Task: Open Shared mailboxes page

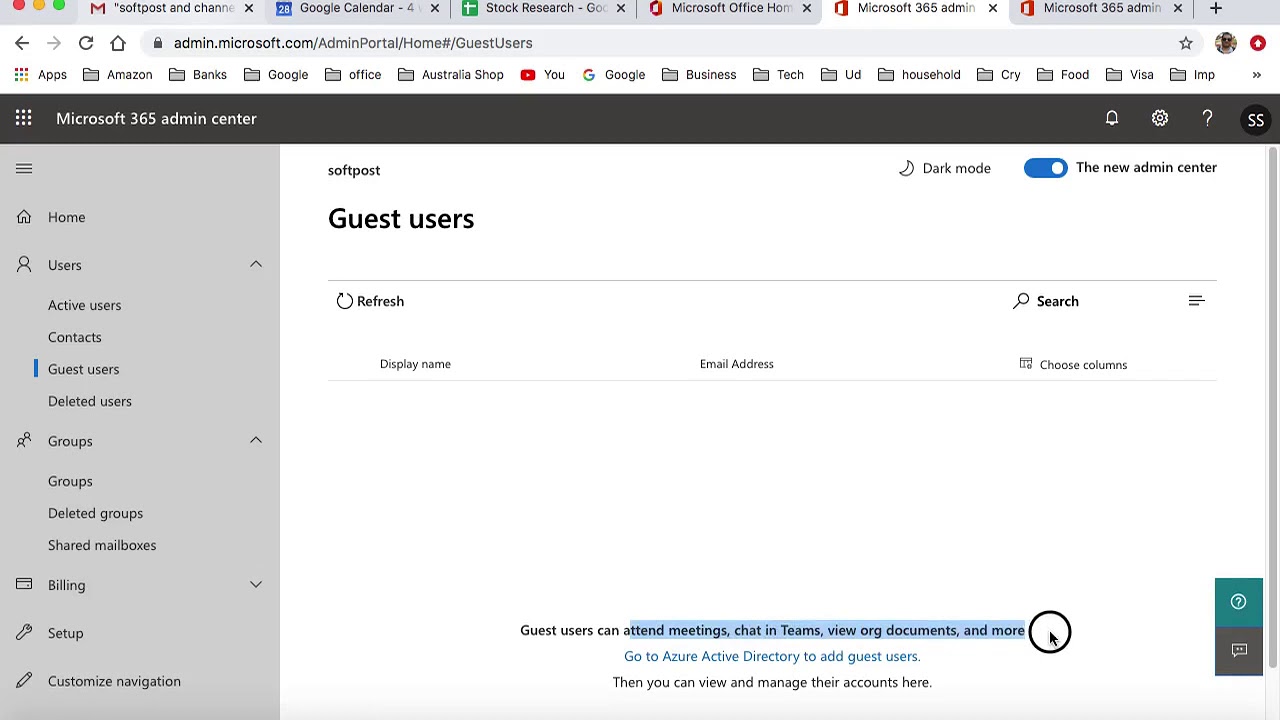Action: pyautogui.click(x=102, y=545)
